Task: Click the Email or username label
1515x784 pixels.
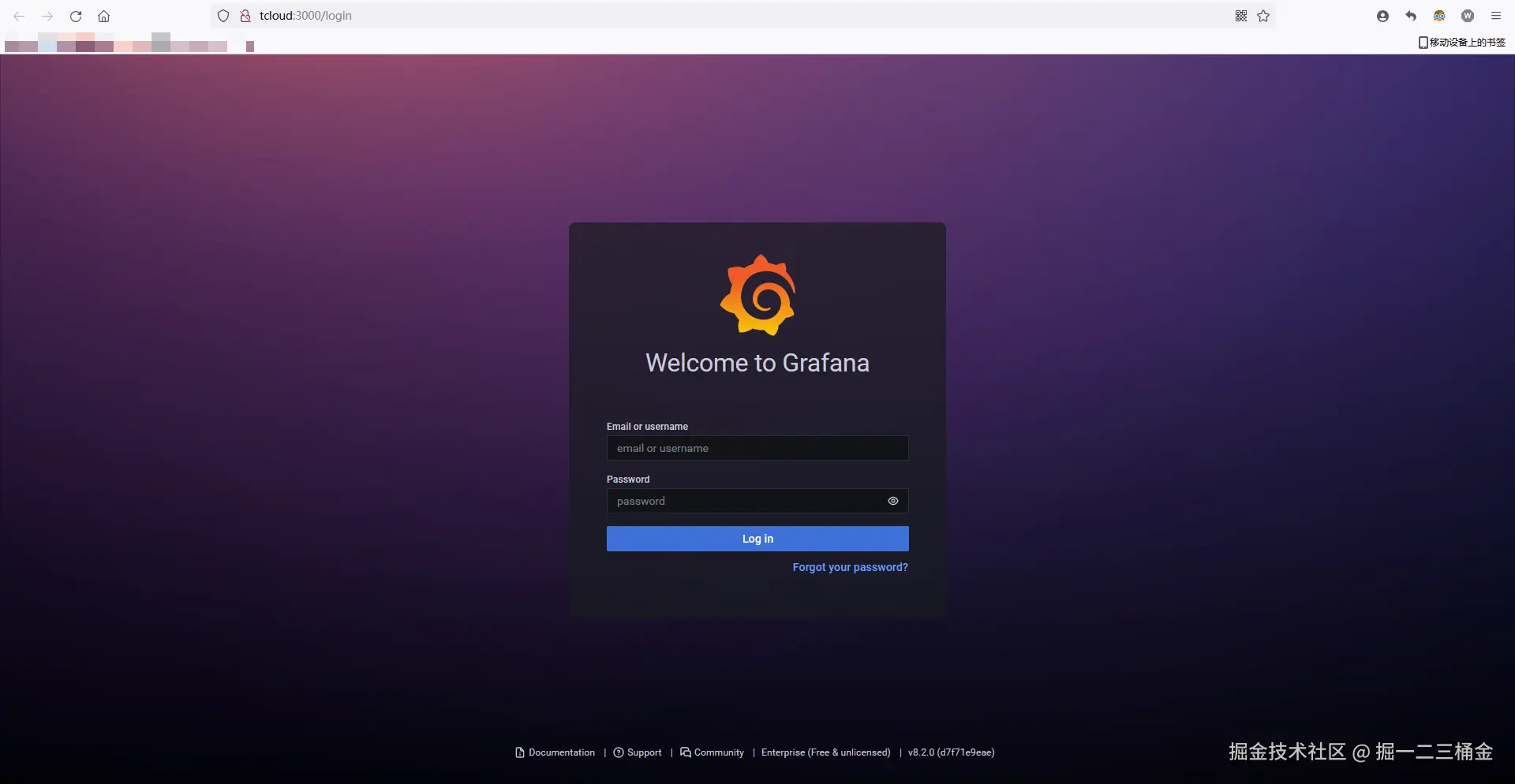Action: tap(647, 427)
